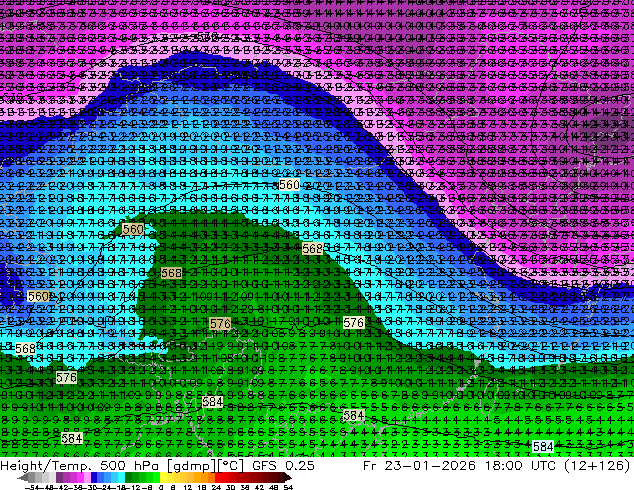Pick the first yellow swatch in legend
Screen dimensions: 634x490
coord(163,478)
